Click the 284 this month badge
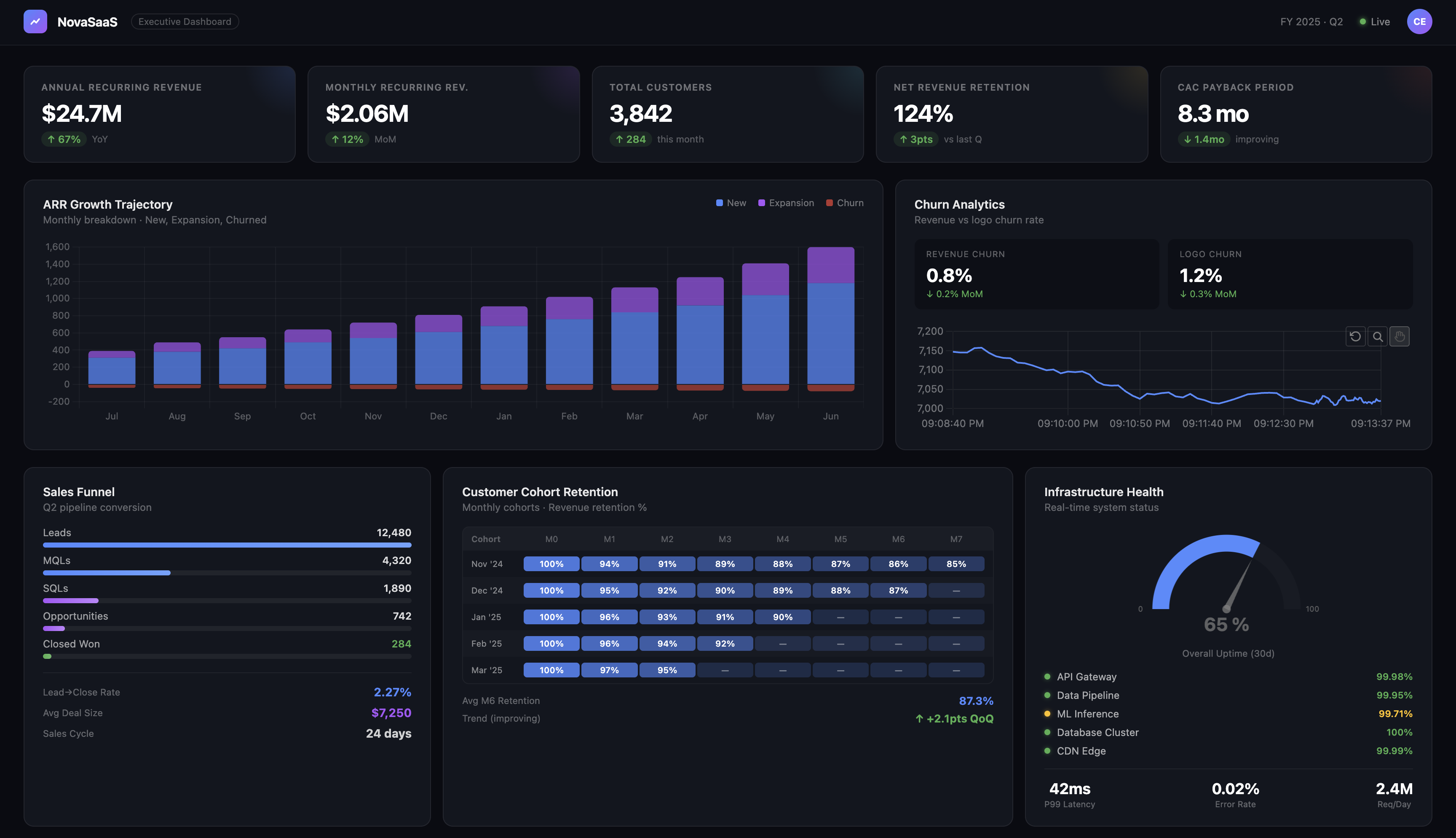1456x838 pixels. coord(630,139)
